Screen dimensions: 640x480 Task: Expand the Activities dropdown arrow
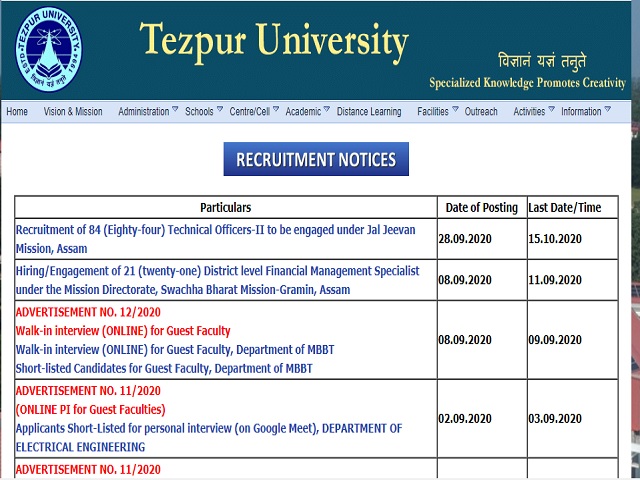pyautogui.click(x=551, y=109)
